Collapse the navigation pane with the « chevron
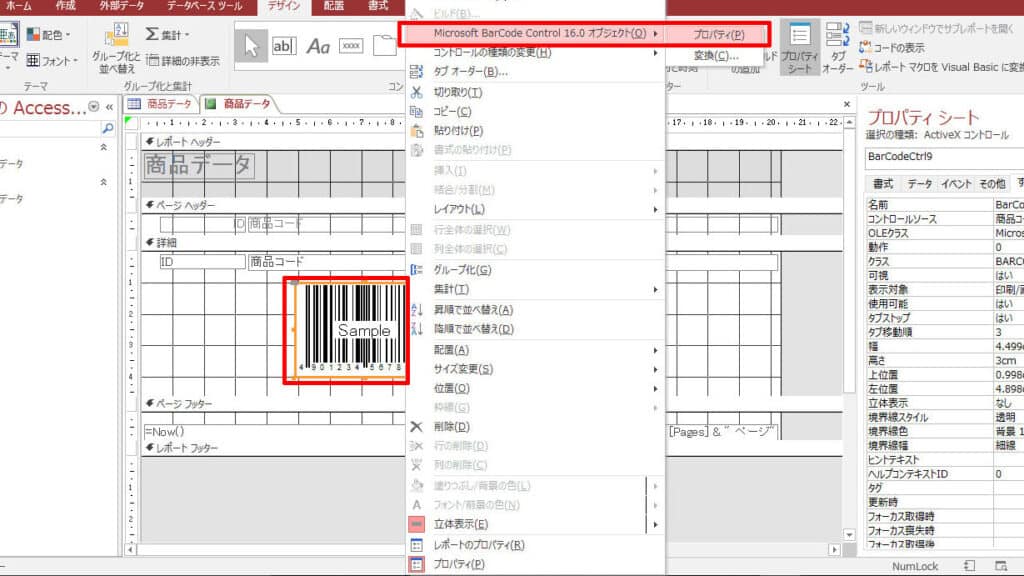Viewport: 1024px width, 576px height. pos(110,106)
